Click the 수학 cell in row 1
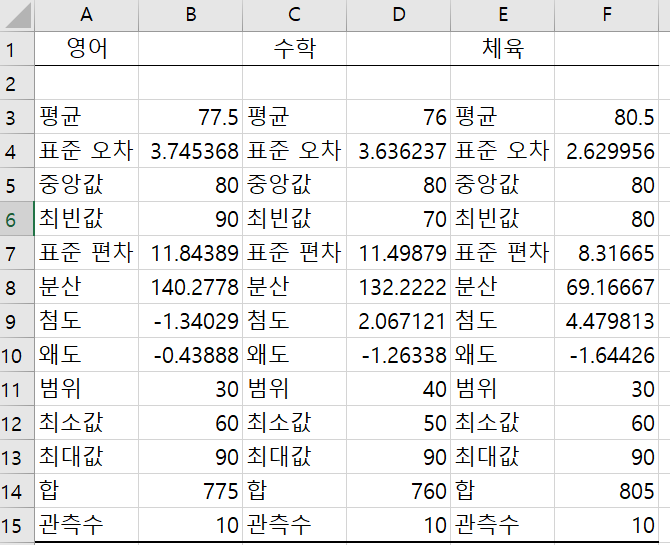This screenshot has width=670, height=545. (294, 49)
